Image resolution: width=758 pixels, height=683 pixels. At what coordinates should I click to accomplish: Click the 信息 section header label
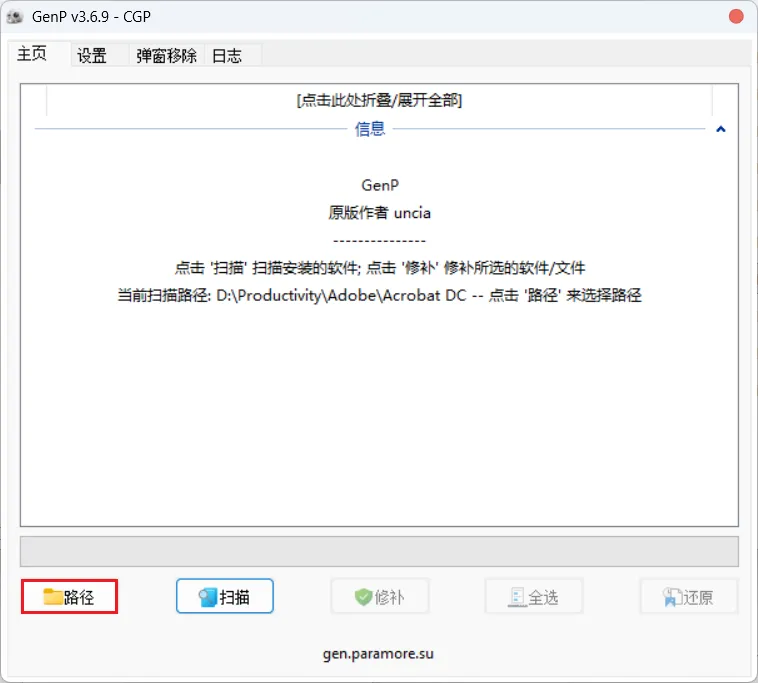[370, 129]
